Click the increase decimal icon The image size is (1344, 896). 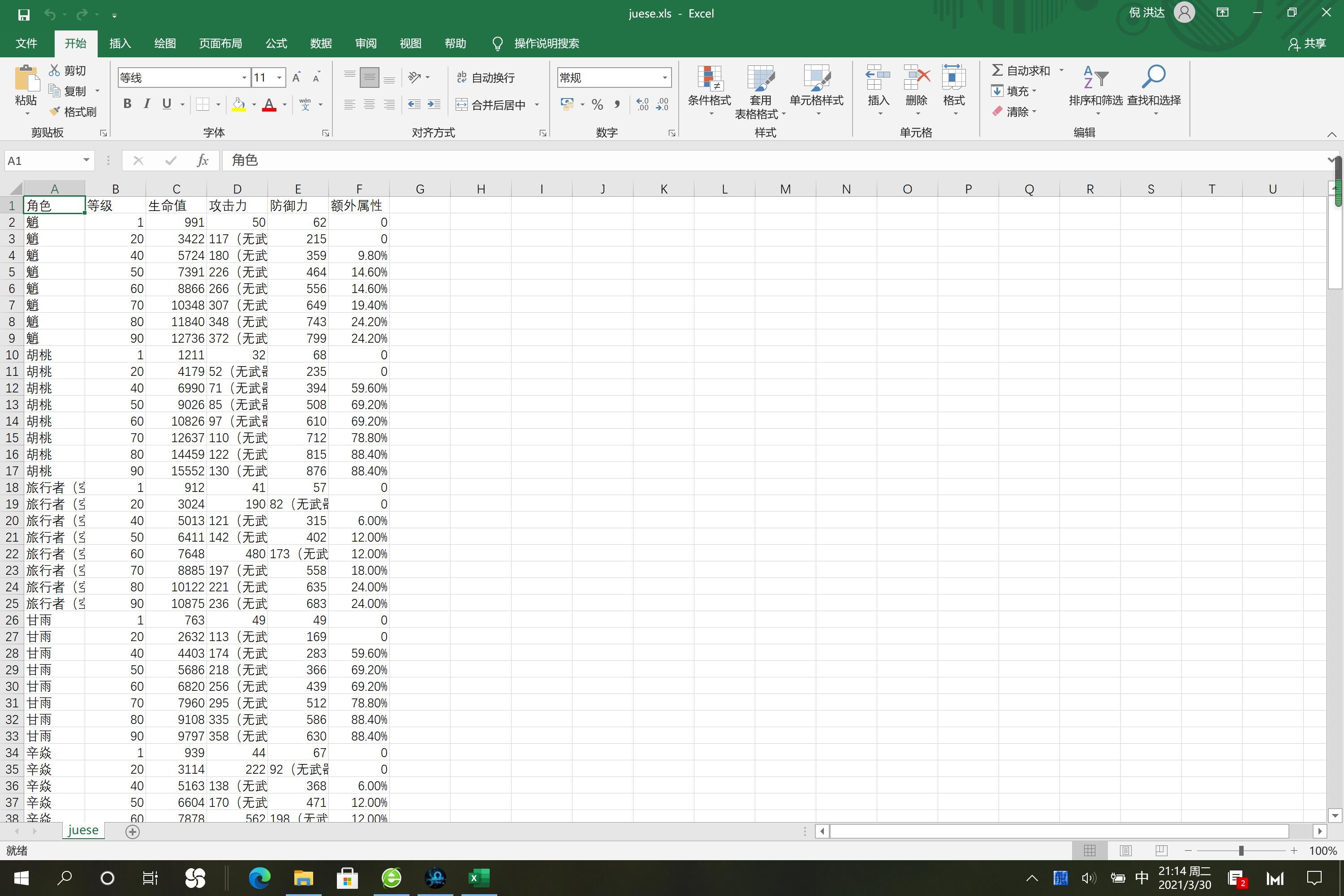tap(643, 104)
